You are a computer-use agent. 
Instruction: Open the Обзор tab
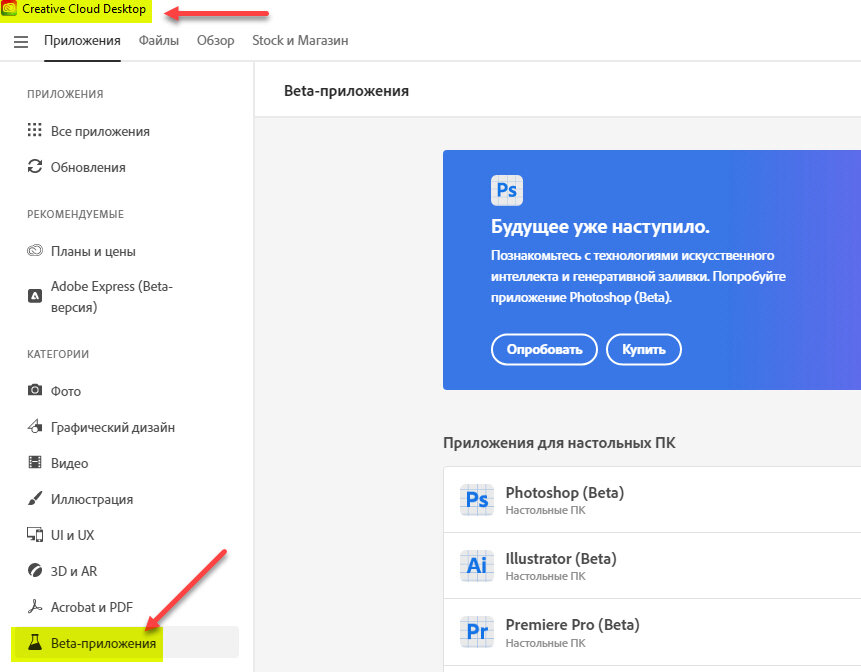coord(216,41)
